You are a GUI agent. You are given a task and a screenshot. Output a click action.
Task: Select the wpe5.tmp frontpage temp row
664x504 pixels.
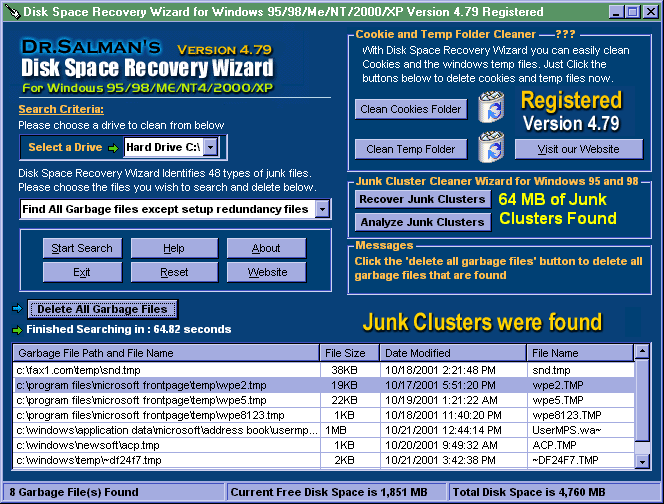324,400
